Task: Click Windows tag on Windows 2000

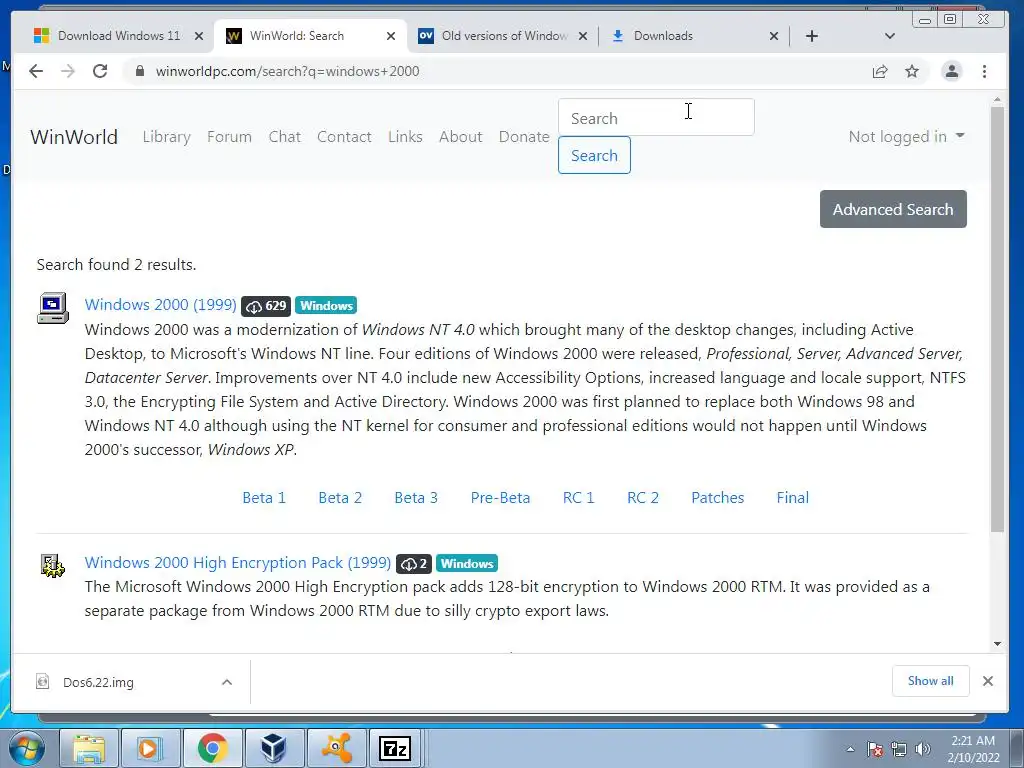Action: click(326, 306)
